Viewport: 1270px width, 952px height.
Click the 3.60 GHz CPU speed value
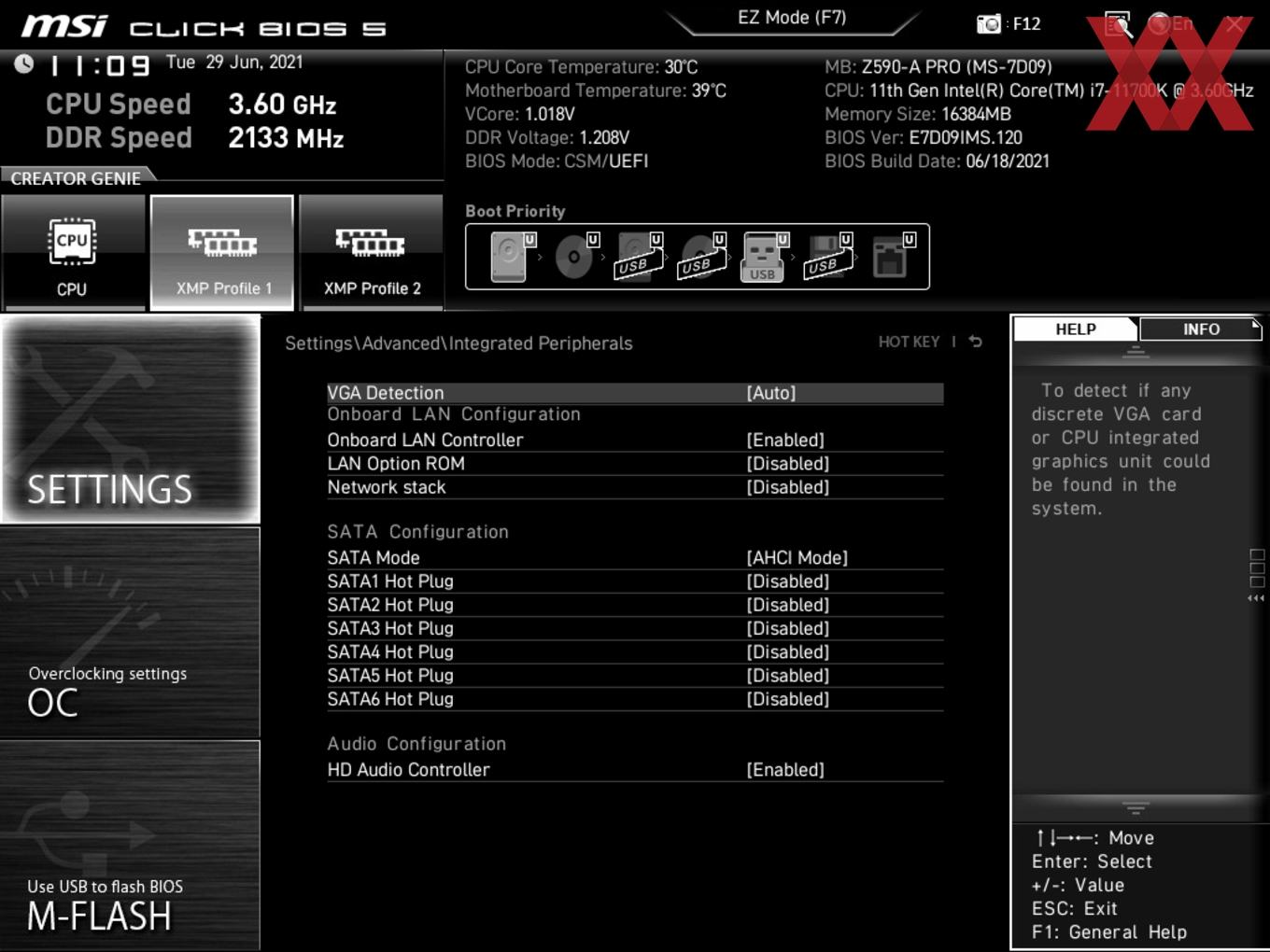(x=282, y=105)
